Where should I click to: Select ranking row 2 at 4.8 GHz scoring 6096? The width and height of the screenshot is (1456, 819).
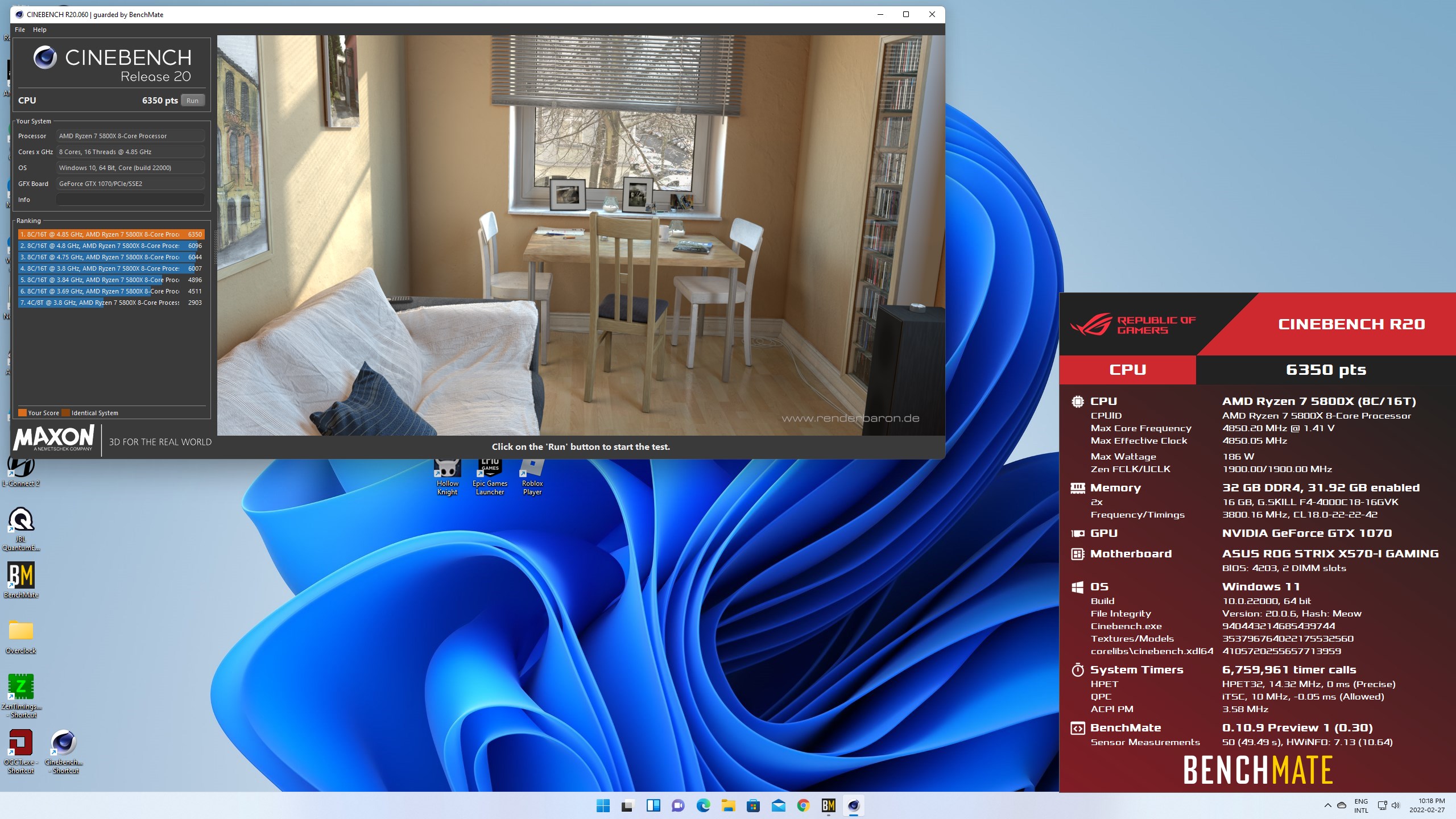click(111, 246)
